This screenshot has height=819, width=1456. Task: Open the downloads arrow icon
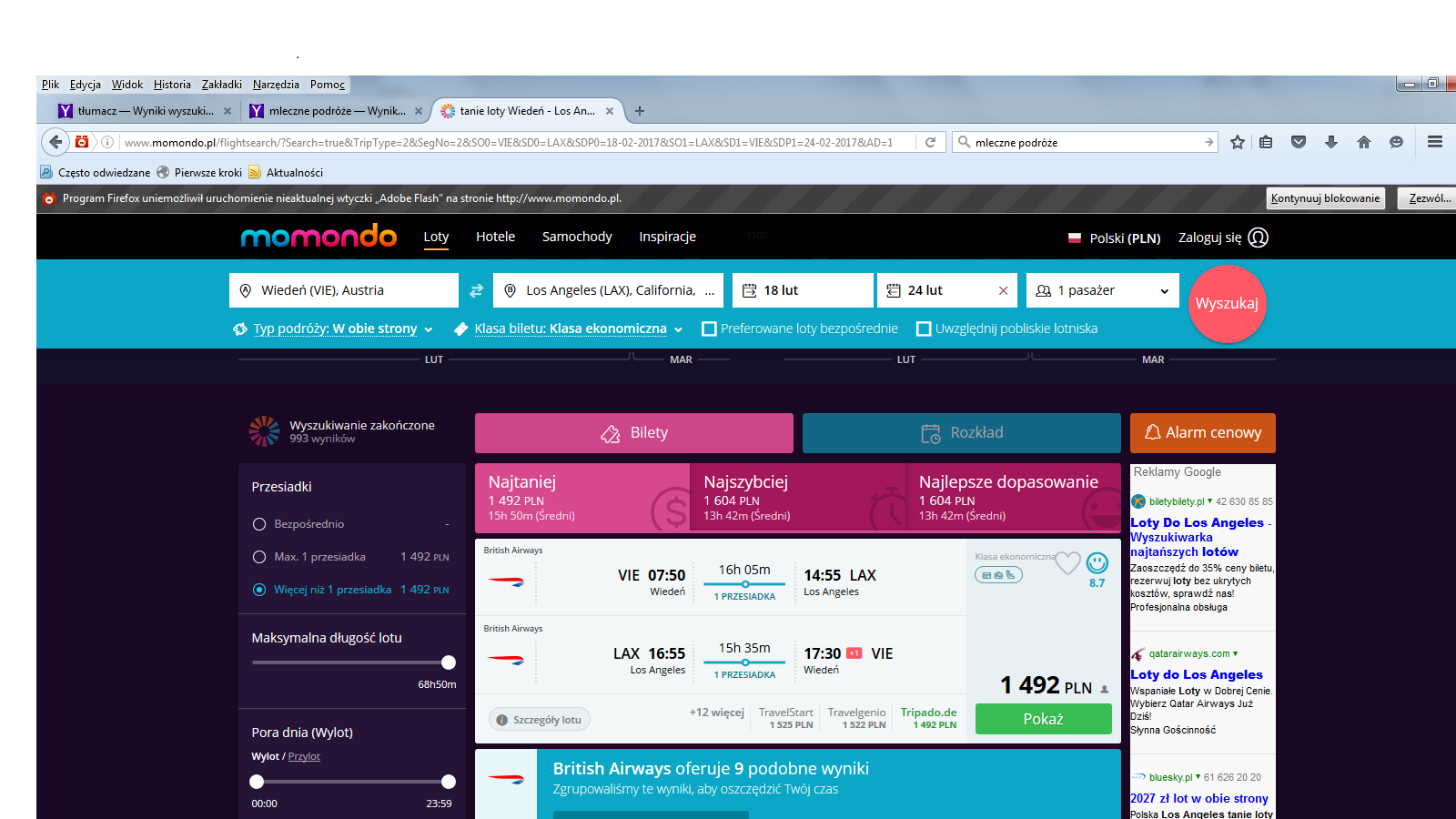[1331, 142]
